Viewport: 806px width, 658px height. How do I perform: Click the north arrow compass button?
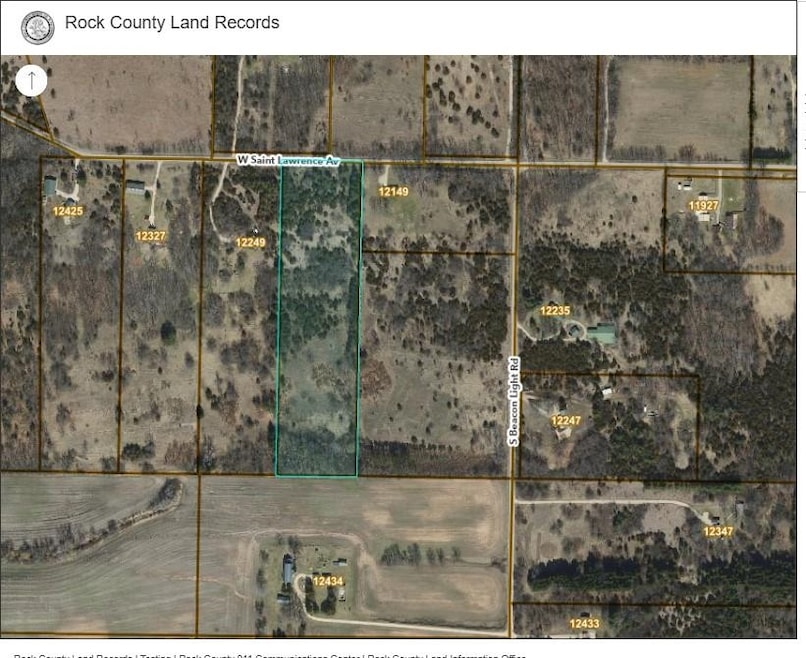[x=31, y=80]
